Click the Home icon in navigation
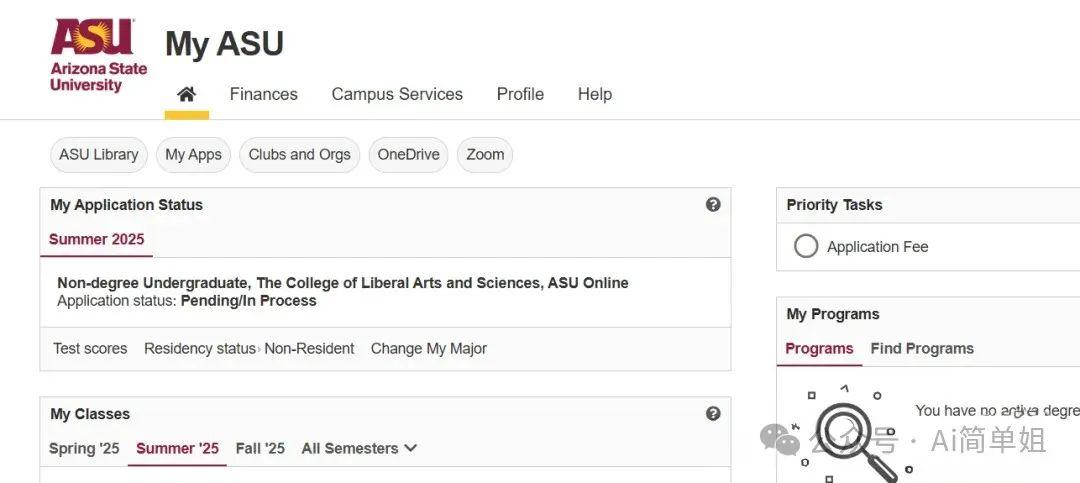This screenshot has height=483, width=1080. click(186, 94)
